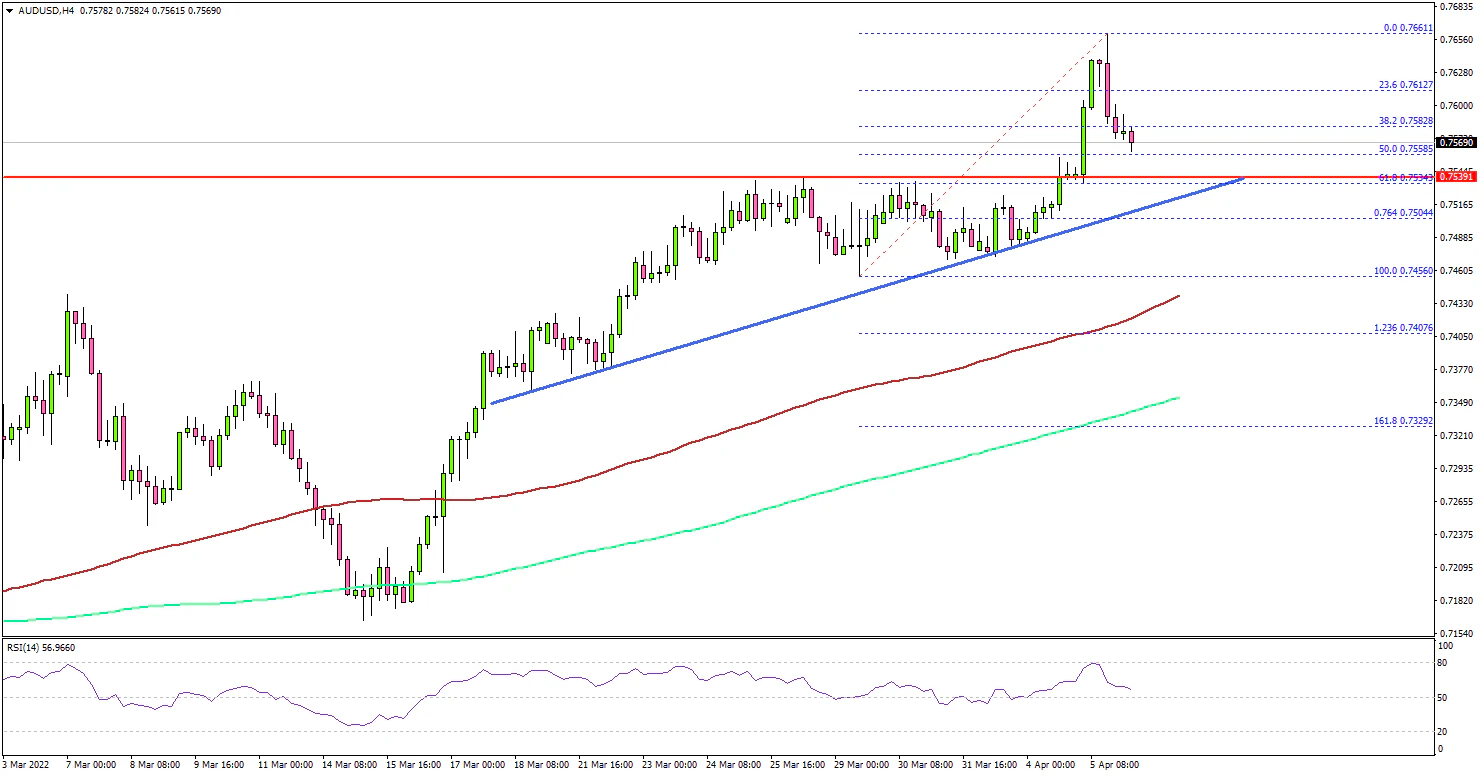The width and height of the screenshot is (1480, 776).
Task: Click the 17 Mar 00:00 time axis label
Action: (x=479, y=765)
